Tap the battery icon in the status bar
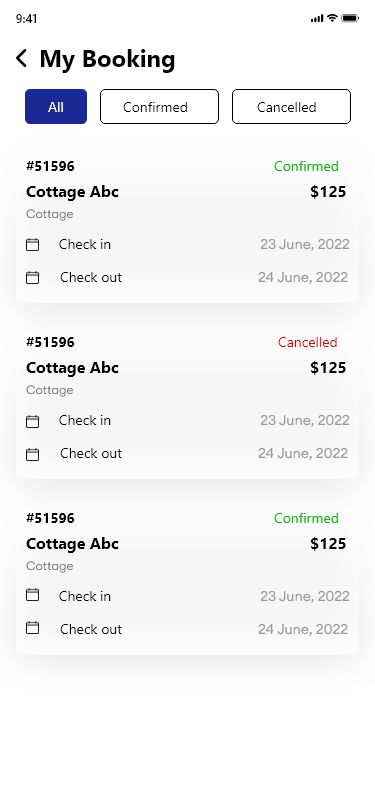The image size is (375, 812). (350, 19)
